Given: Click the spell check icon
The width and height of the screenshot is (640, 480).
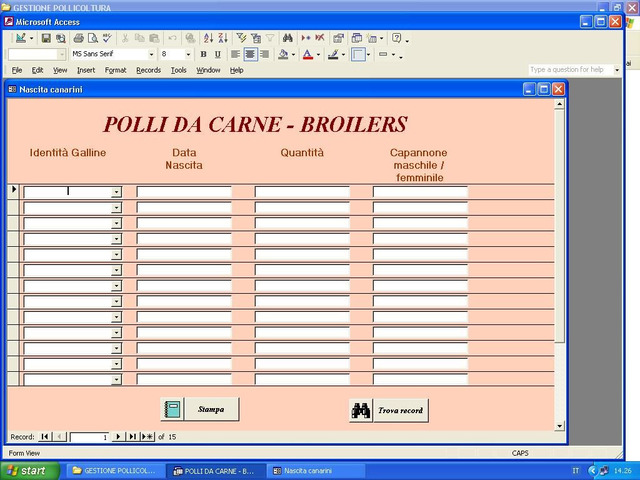Looking at the screenshot, I should pos(107,38).
